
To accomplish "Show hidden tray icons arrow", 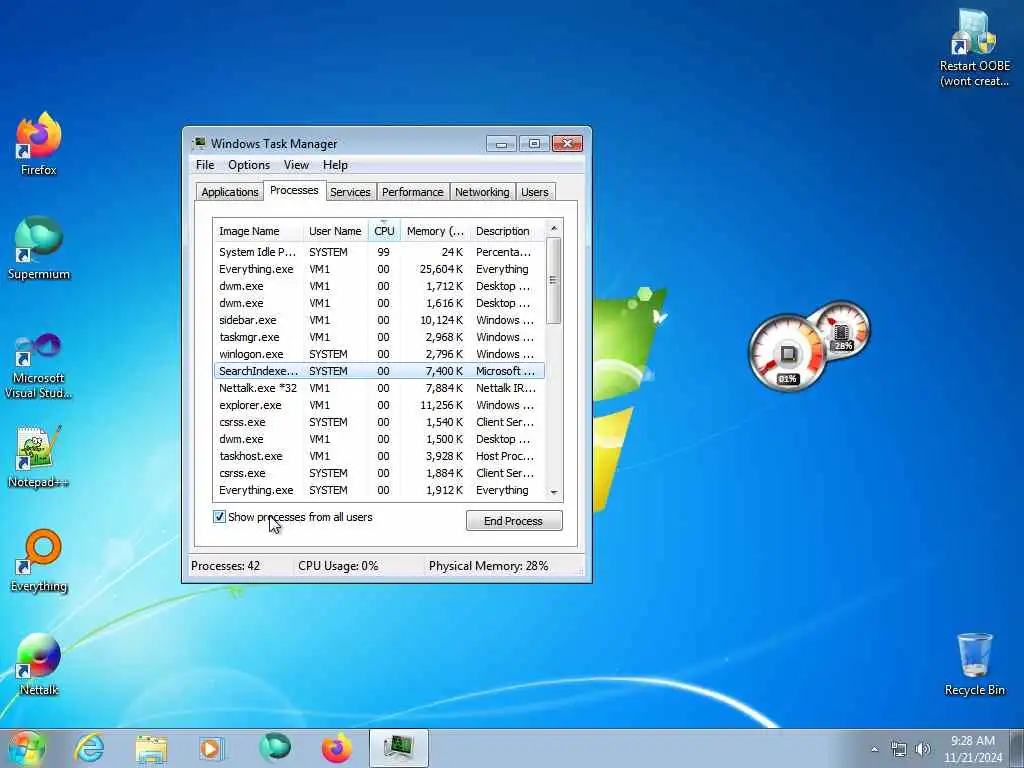I will coord(874,750).
